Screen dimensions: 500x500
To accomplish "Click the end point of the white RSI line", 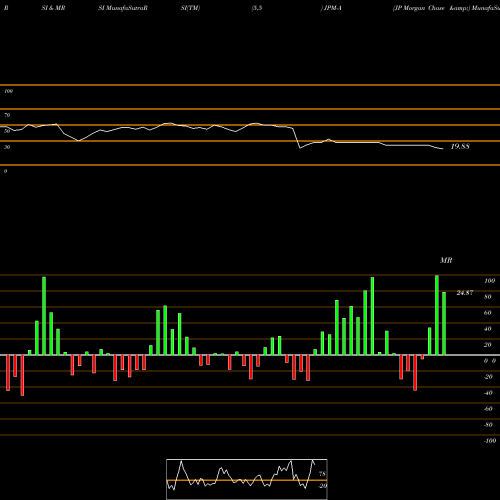I will 443,149.
